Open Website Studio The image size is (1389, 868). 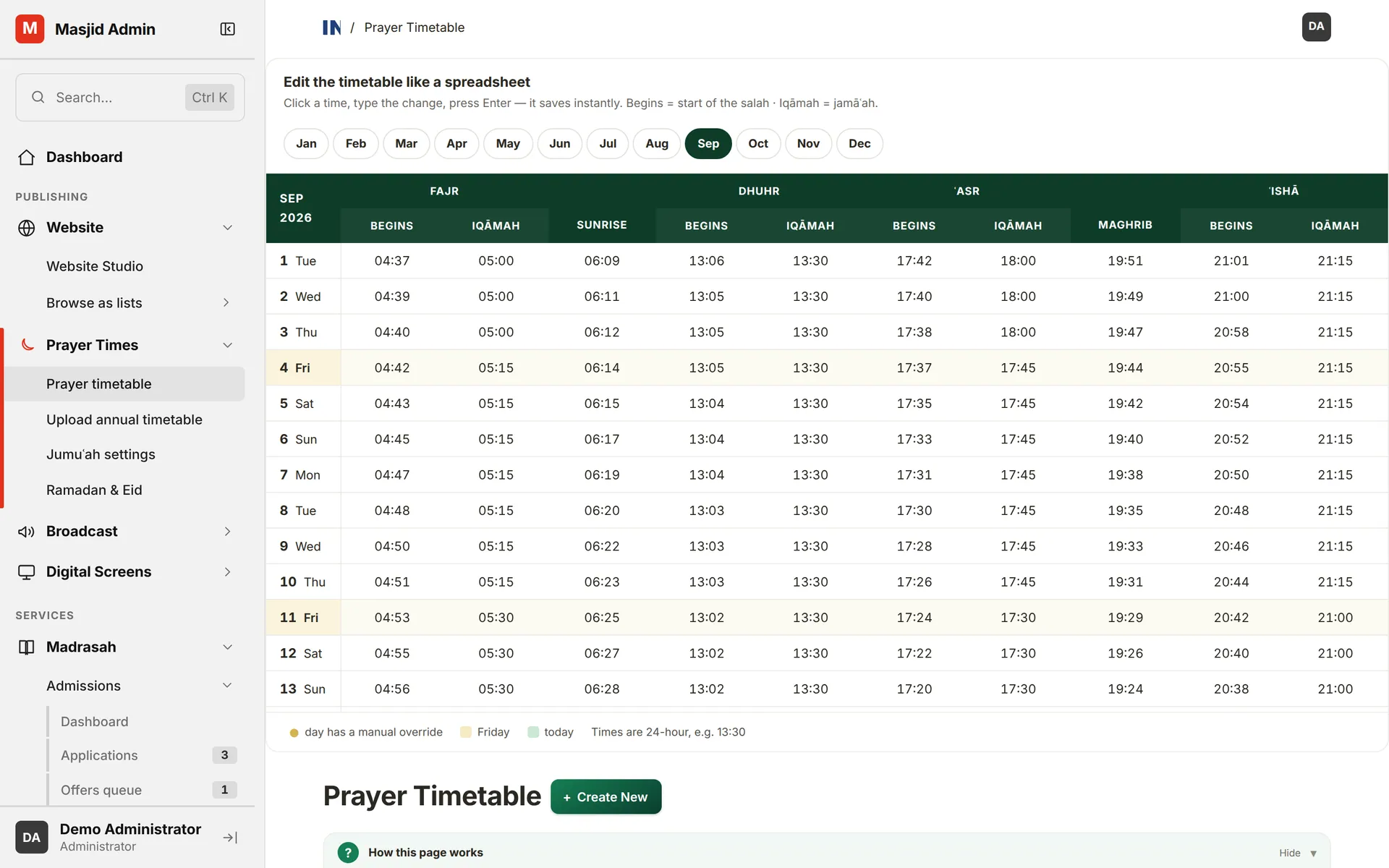[95, 266]
